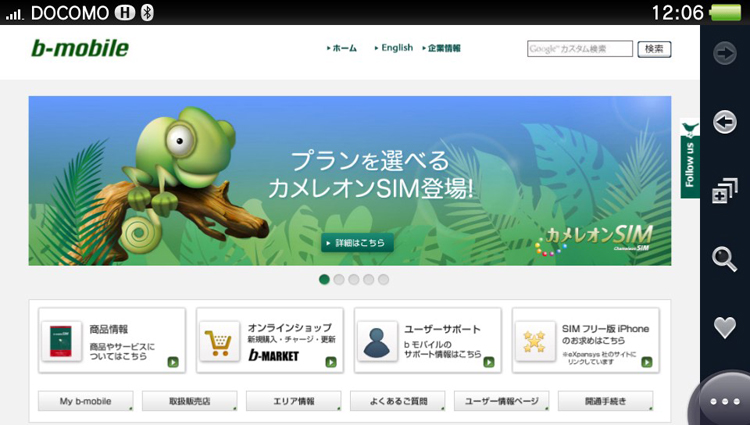Screen dimensions: 750x425
Task: Open the 開通手続き button
Action: point(606,401)
